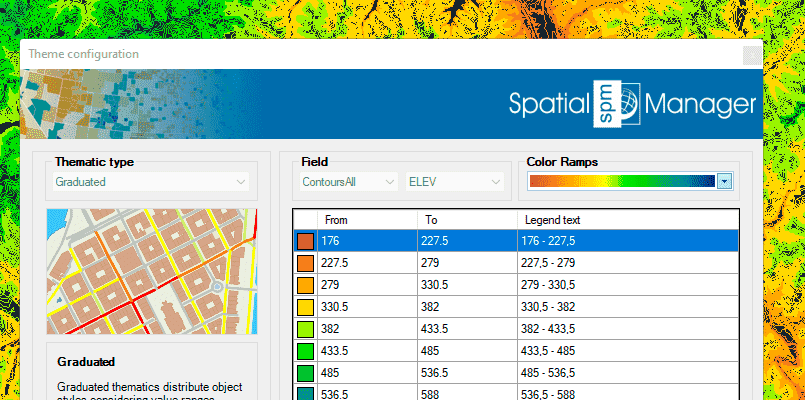Select the To value 433.5 cell
The image size is (805, 400).
pos(466,329)
